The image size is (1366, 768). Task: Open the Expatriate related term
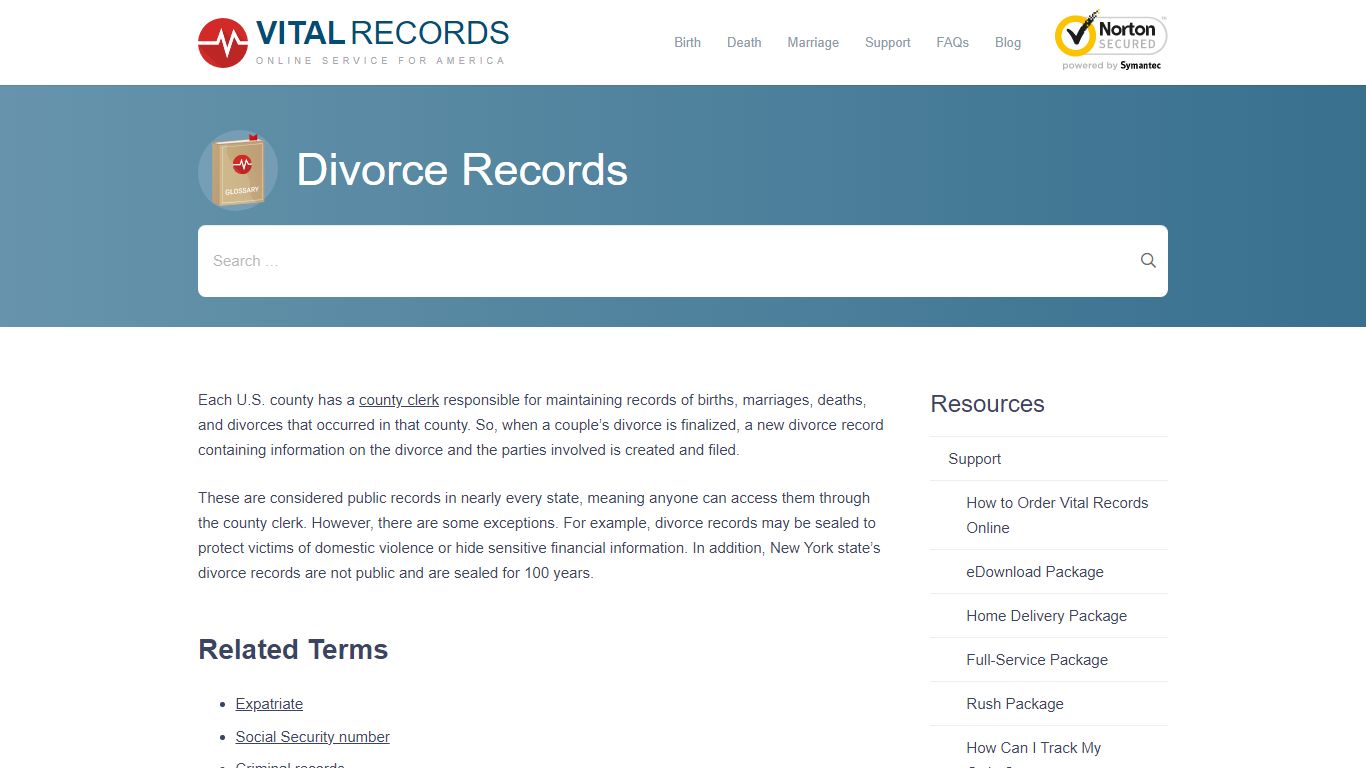point(269,704)
